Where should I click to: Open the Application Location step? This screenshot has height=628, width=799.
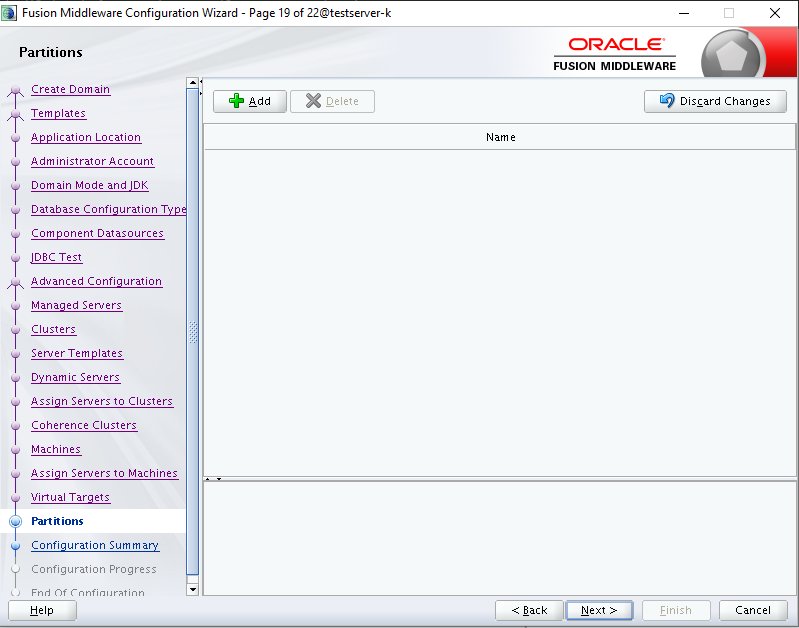pos(86,137)
